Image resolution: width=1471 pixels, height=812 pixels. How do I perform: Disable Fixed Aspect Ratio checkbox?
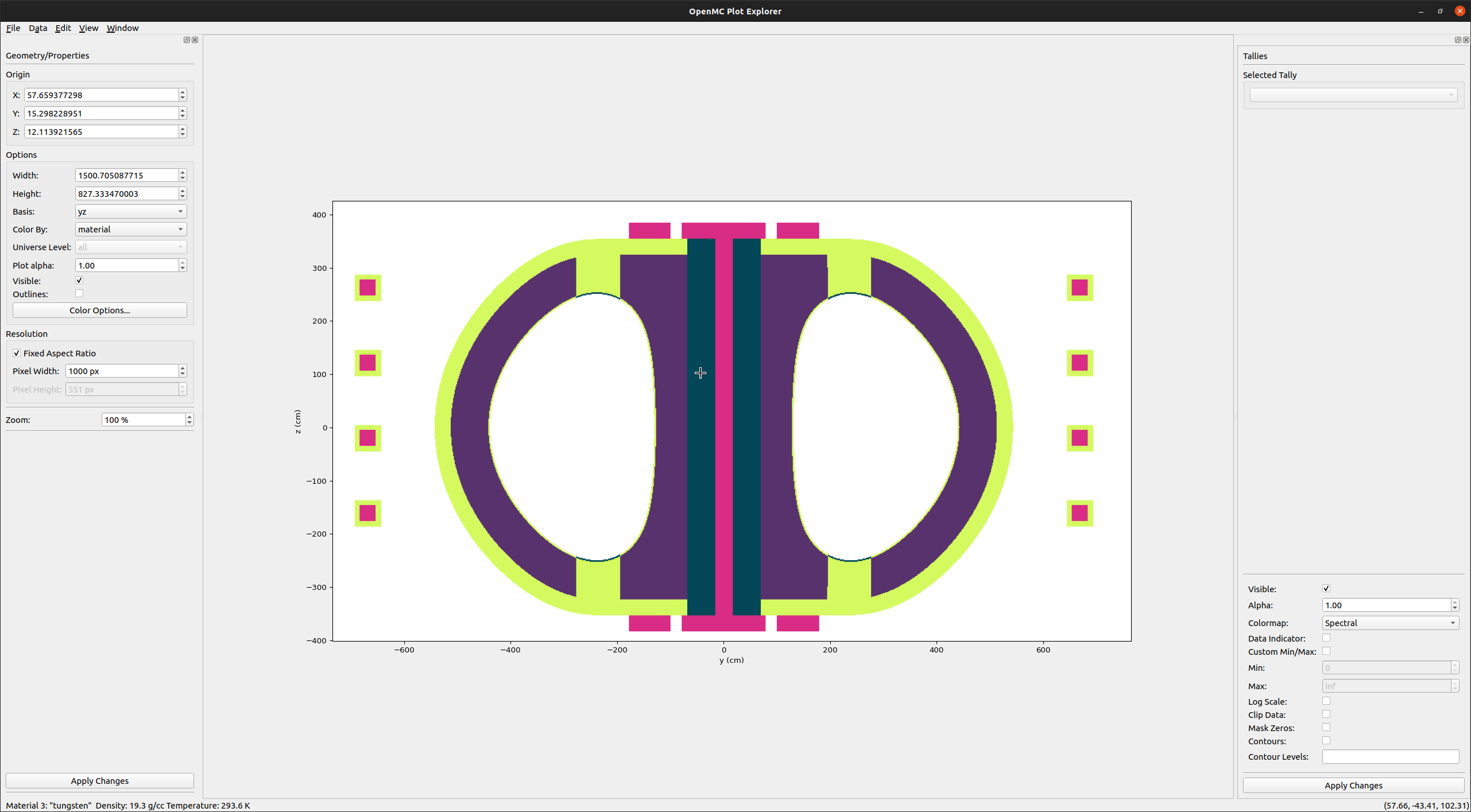click(x=17, y=353)
